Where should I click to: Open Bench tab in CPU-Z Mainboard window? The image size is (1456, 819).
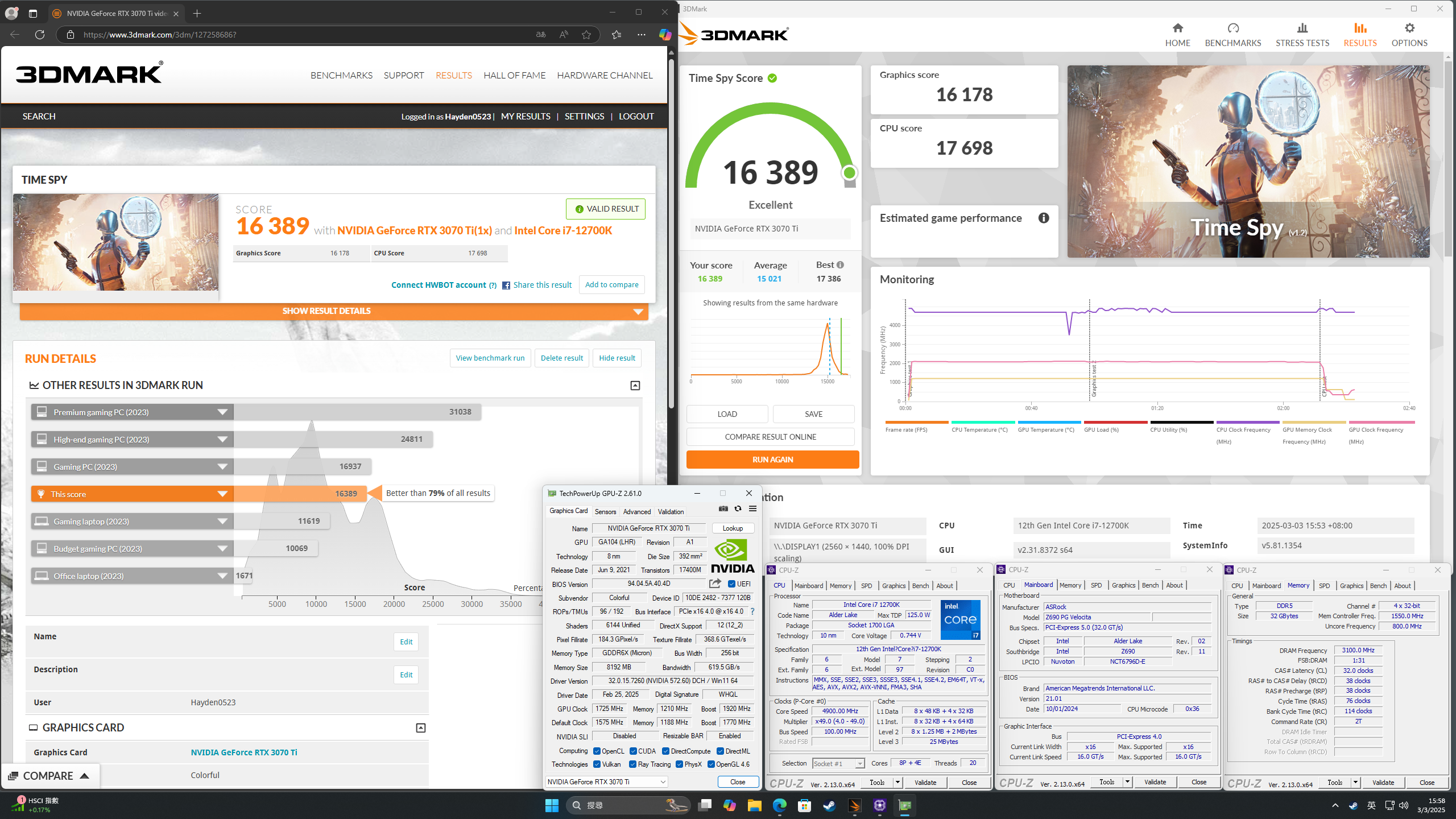[1150, 585]
